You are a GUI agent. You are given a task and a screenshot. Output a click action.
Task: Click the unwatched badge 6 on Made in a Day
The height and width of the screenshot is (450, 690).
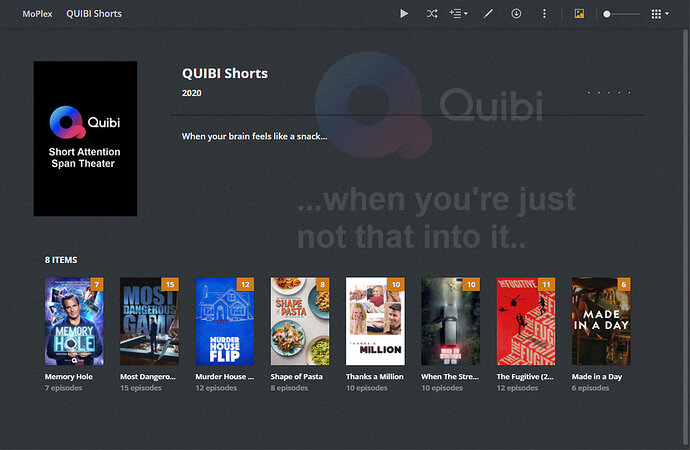pyautogui.click(x=624, y=284)
